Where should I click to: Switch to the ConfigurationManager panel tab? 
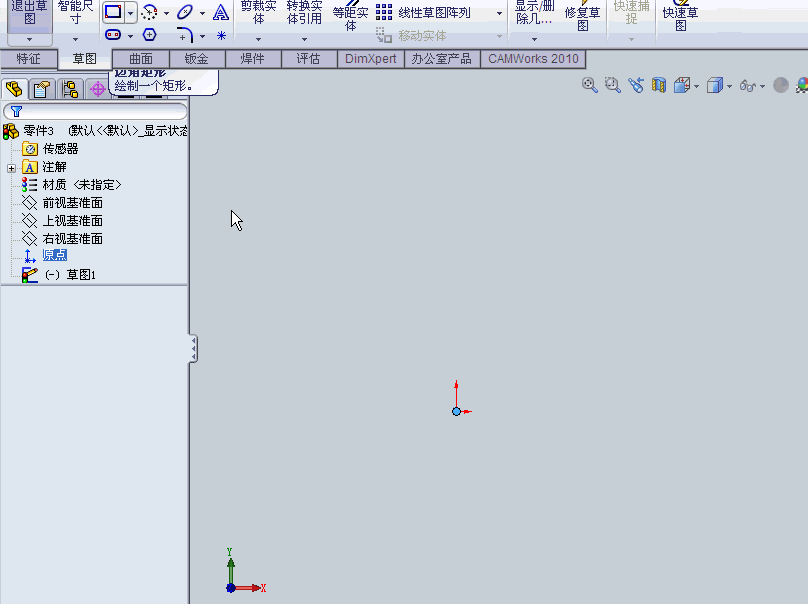pos(70,88)
